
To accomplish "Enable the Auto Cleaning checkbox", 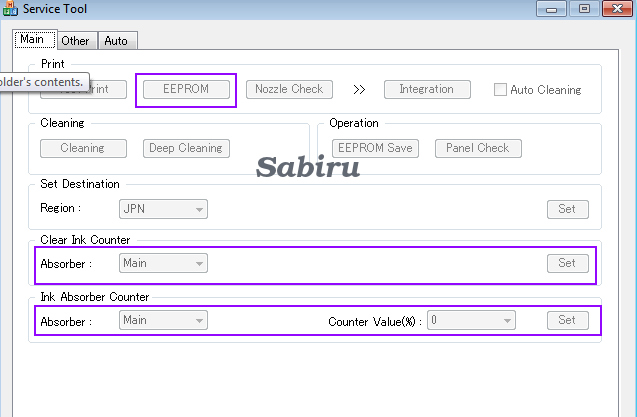I will (500, 89).
